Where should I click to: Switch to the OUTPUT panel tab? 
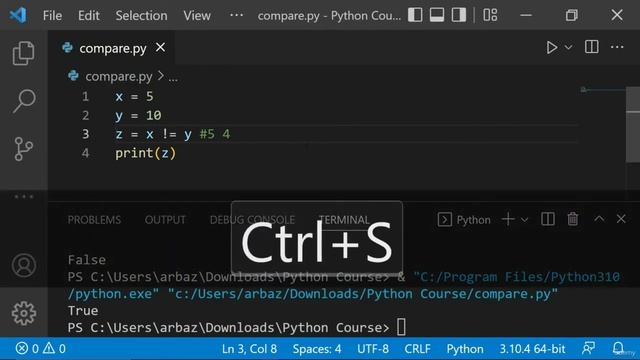(165, 220)
